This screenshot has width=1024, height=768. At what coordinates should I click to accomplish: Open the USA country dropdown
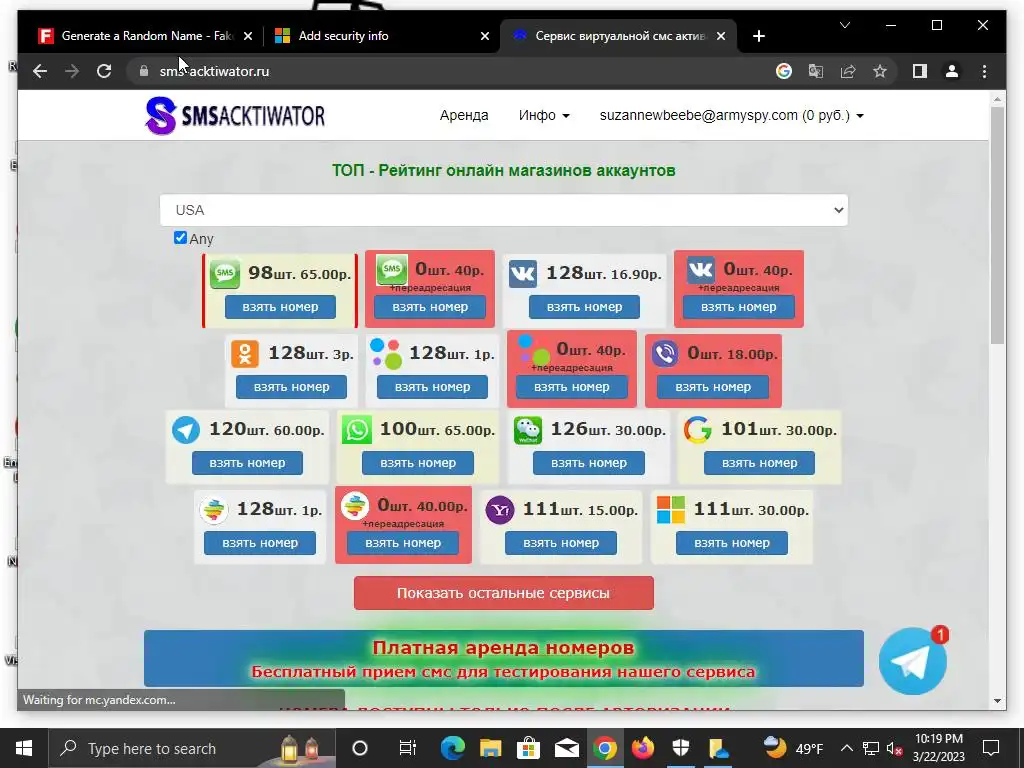click(504, 210)
